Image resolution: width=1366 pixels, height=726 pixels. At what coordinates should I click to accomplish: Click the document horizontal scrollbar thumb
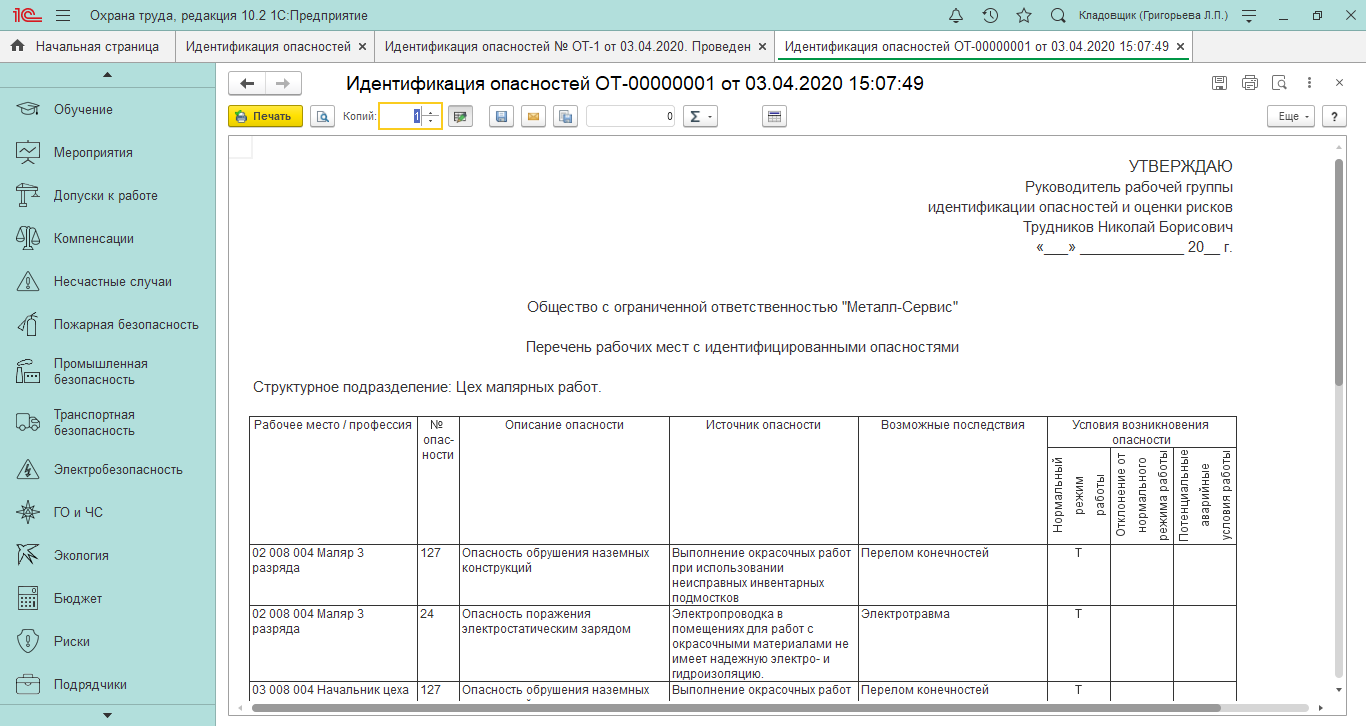pyautogui.click(x=736, y=708)
